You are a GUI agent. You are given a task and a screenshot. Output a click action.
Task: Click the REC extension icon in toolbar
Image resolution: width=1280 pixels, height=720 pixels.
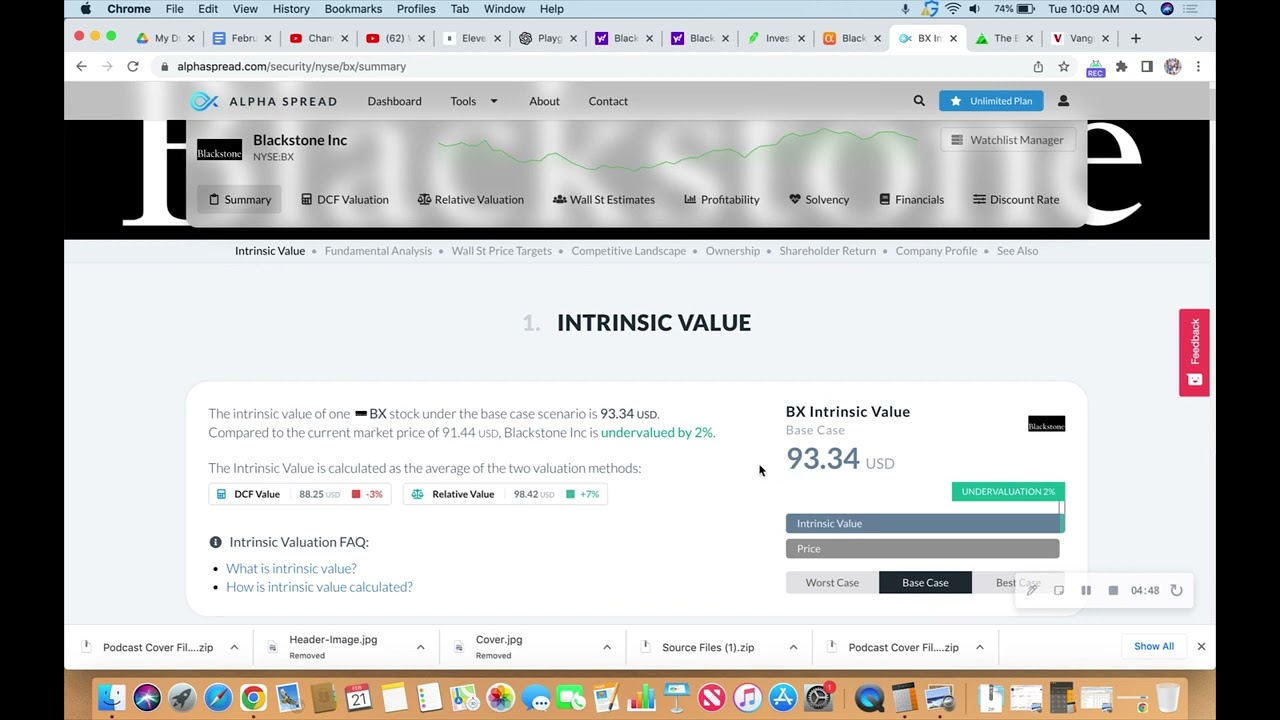pyautogui.click(x=1095, y=67)
